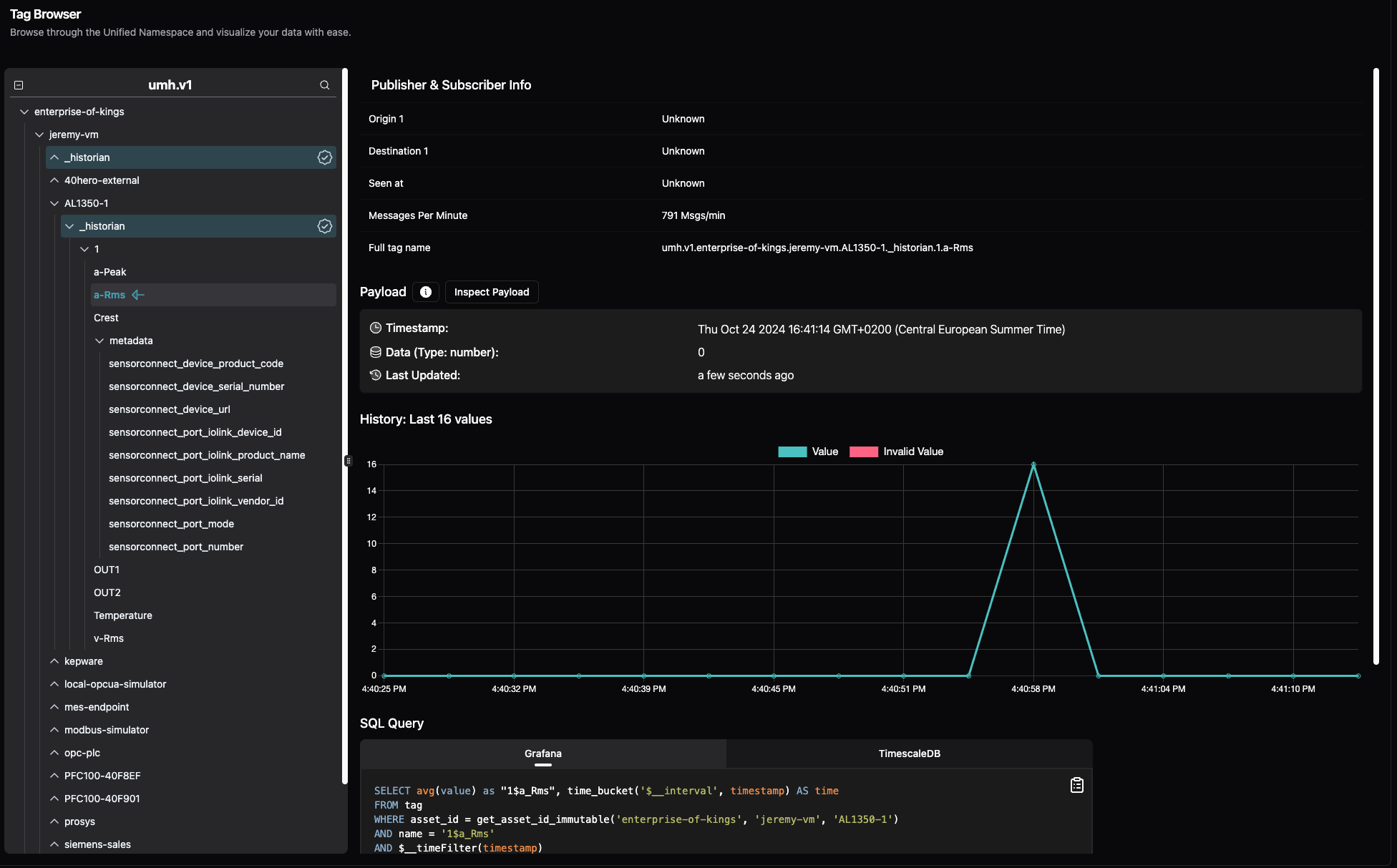Click the search icon in the umh.v1 header

pyautogui.click(x=324, y=85)
